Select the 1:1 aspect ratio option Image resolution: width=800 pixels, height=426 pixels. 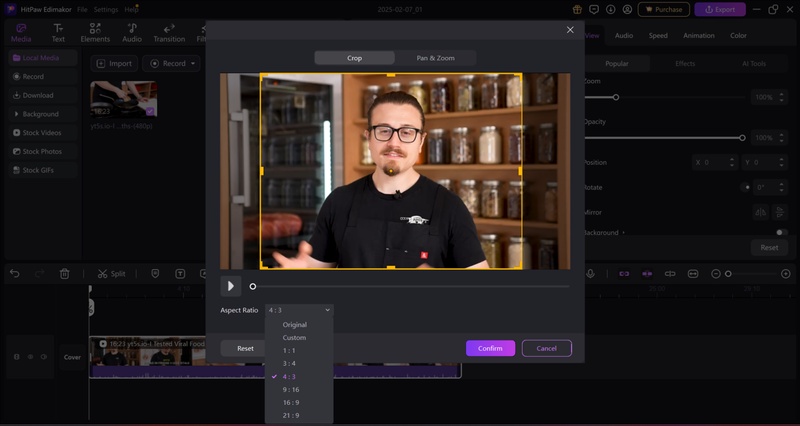(289, 350)
